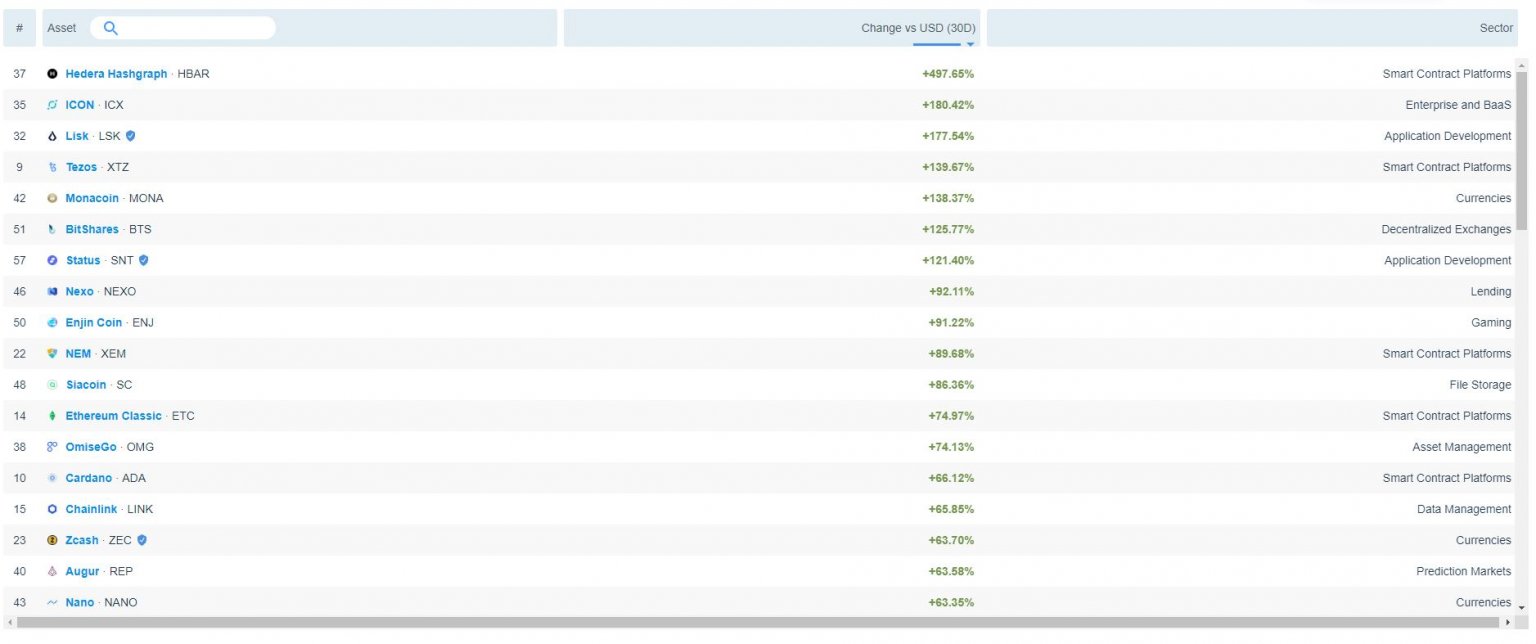Open the Nexo asset link
The height and width of the screenshot is (644, 1536).
click(x=79, y=291)
